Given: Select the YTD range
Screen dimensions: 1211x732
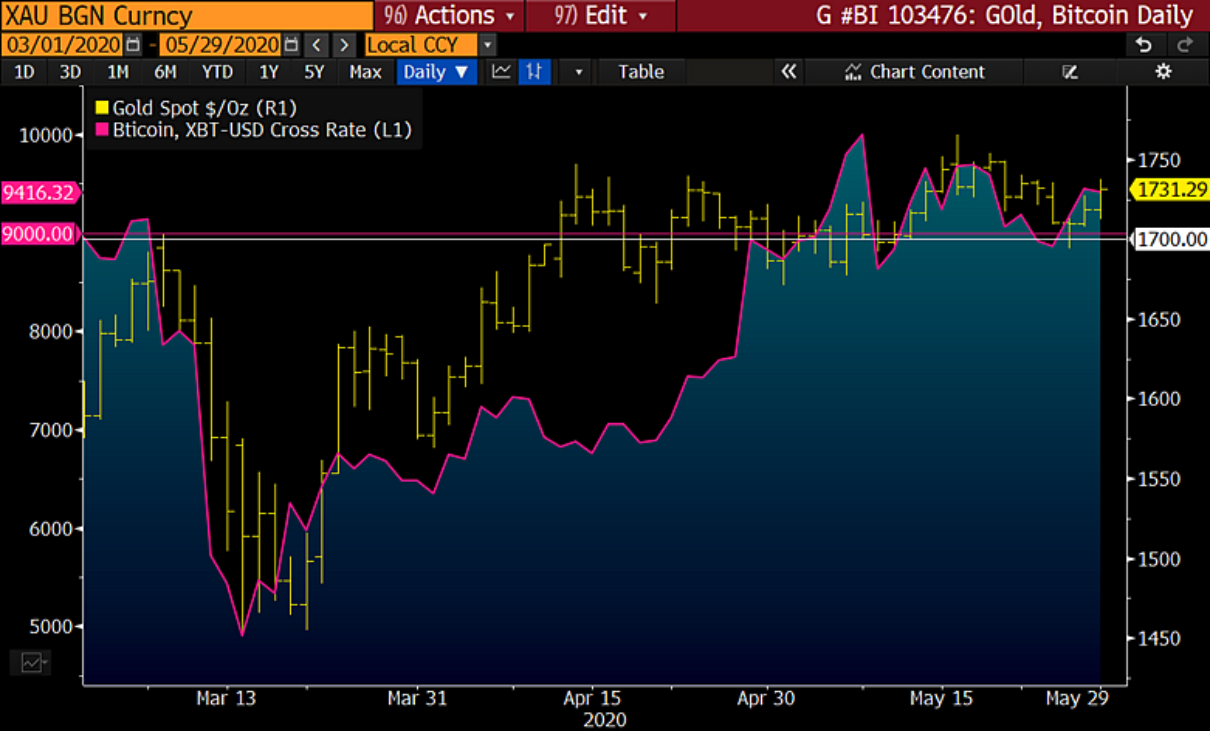Looking at the screenshot, I should (x=217, y=72).
